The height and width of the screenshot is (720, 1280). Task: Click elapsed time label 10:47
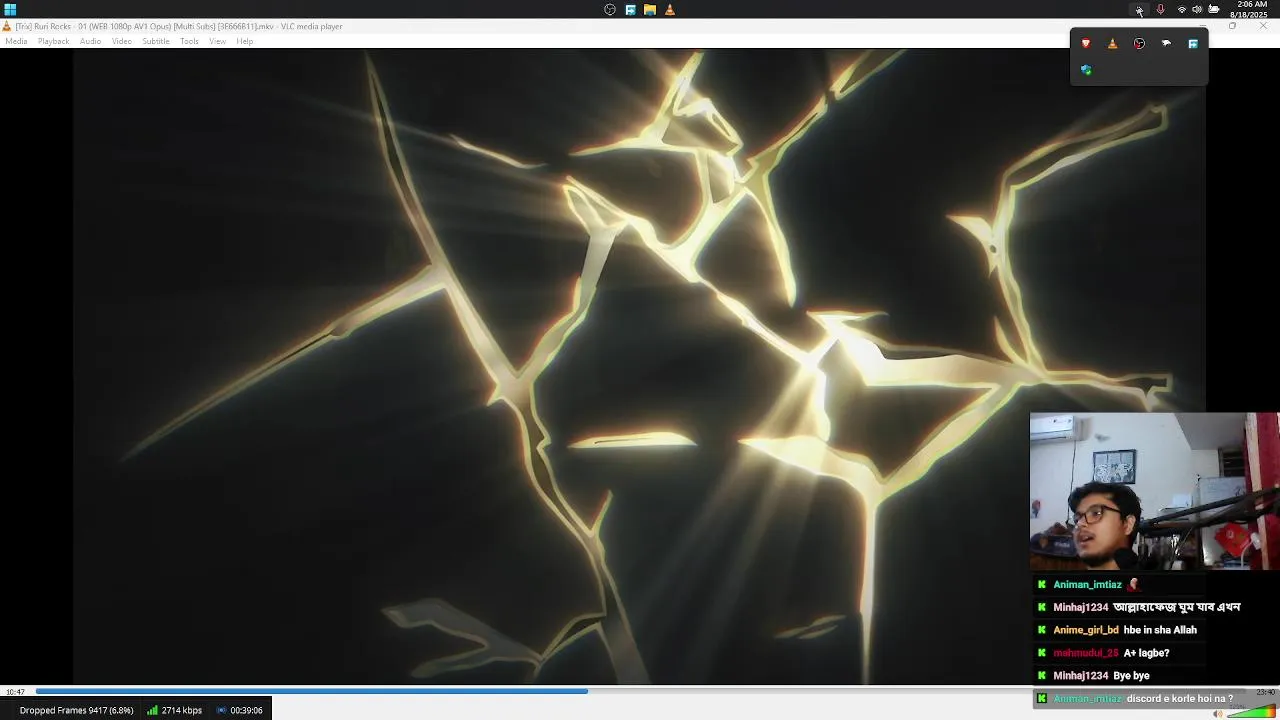tap(15, 692)
